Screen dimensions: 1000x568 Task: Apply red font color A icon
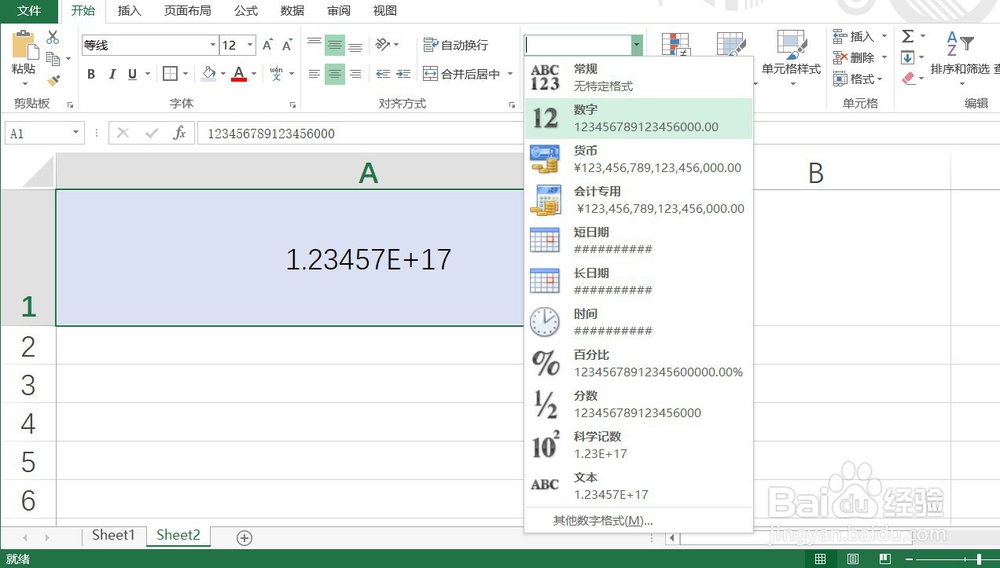(239, 74)
